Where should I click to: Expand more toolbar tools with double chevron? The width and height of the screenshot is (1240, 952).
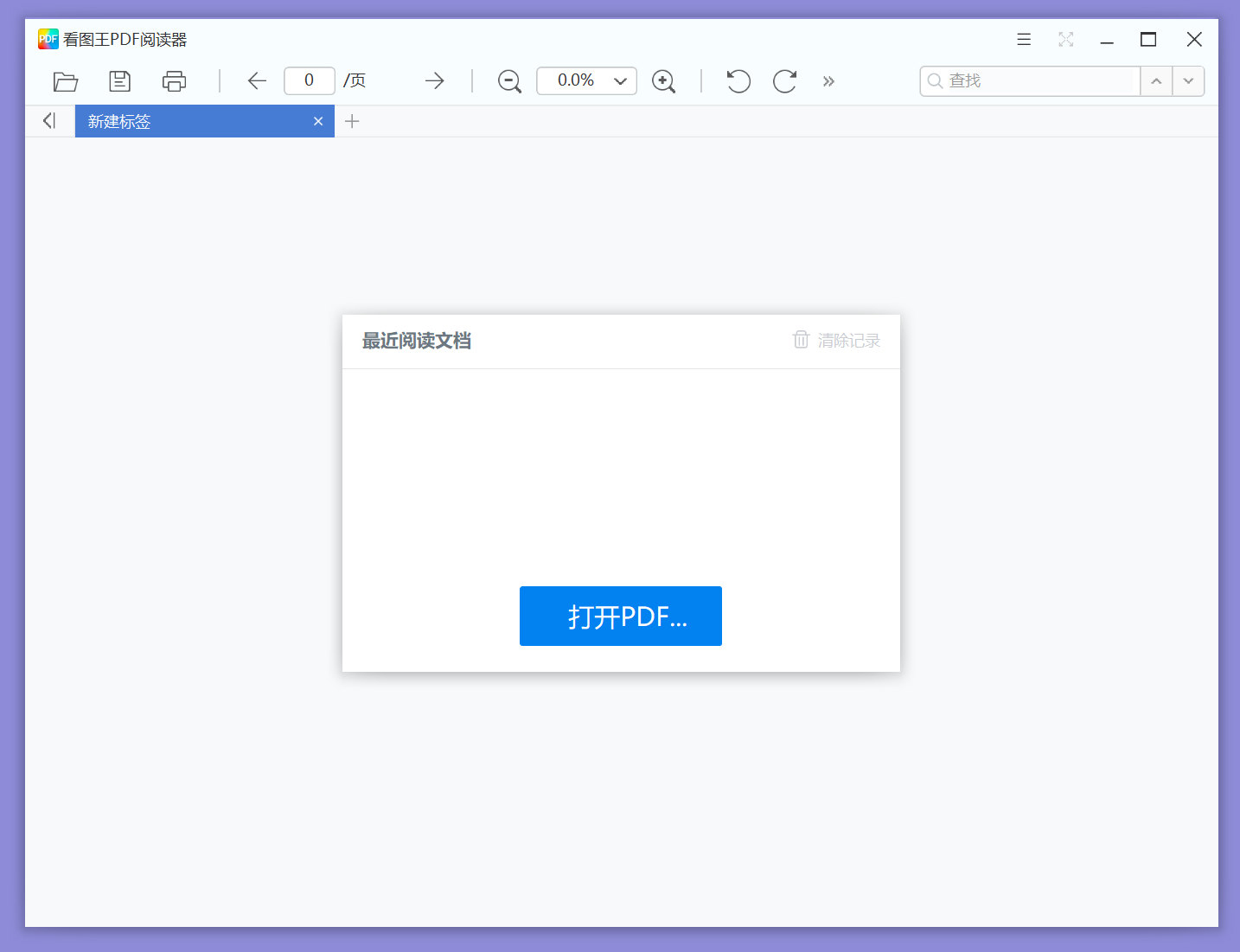pos(828,81)
